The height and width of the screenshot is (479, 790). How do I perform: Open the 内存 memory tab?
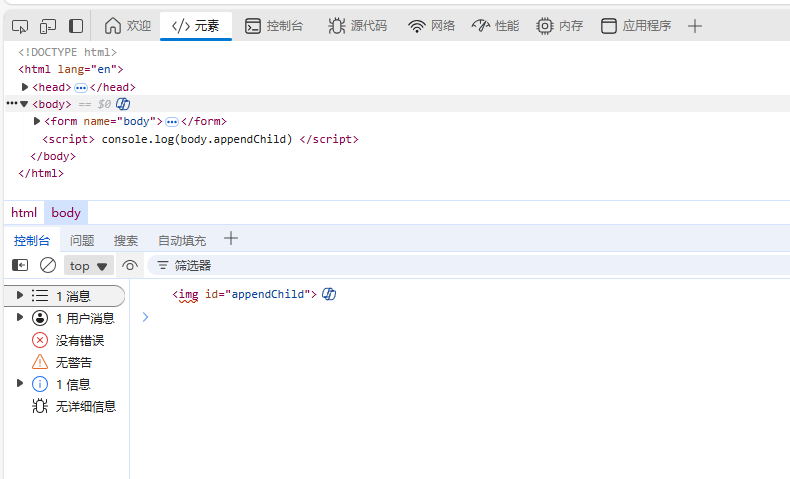tap(560, 26)
